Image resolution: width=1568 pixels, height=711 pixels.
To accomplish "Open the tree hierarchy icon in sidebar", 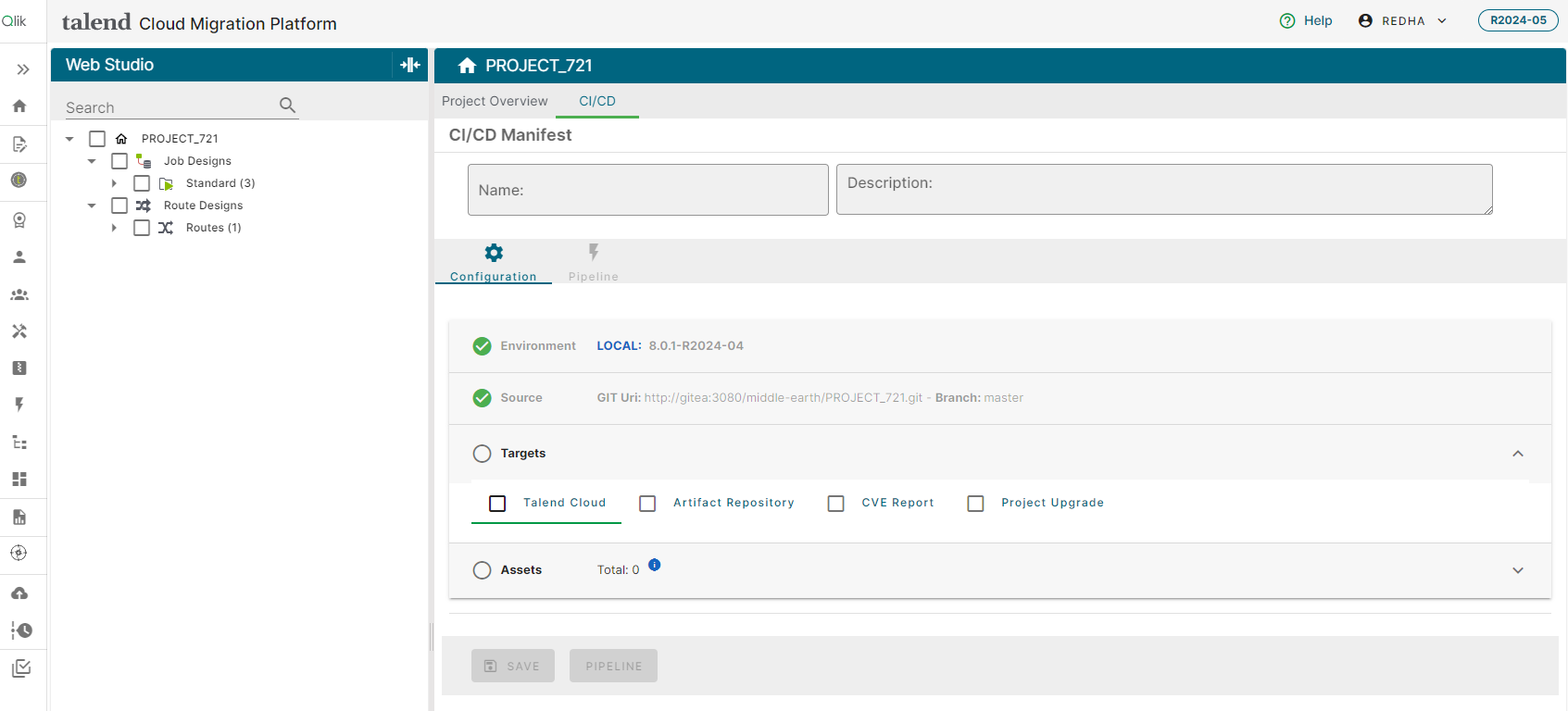I will [x=19, y=443].
